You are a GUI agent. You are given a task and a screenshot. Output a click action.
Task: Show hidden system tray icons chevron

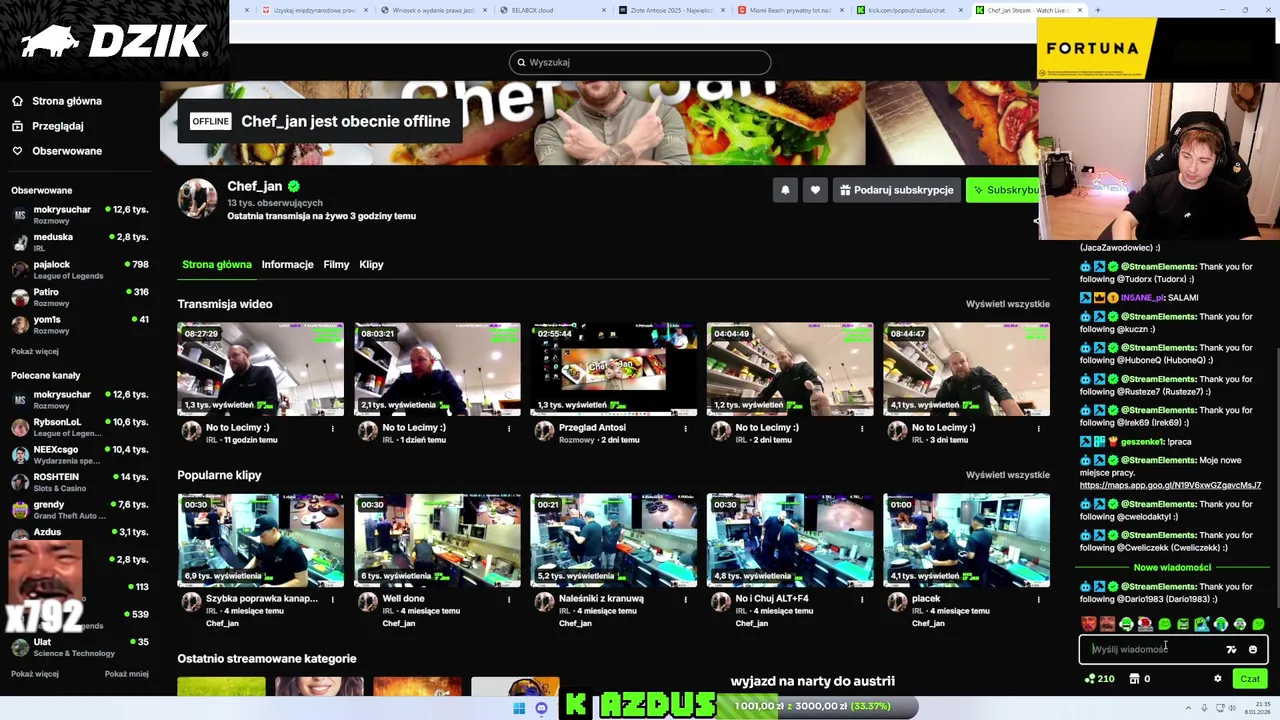click(1190, 709)
